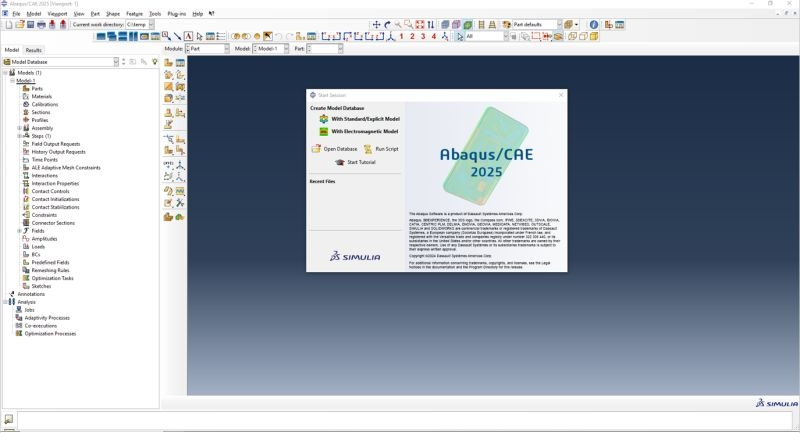Open the Model Database dropdown in tree
The height and width of the screenshot is (433, 800).
pyautogui.click(x=116, y=62)
